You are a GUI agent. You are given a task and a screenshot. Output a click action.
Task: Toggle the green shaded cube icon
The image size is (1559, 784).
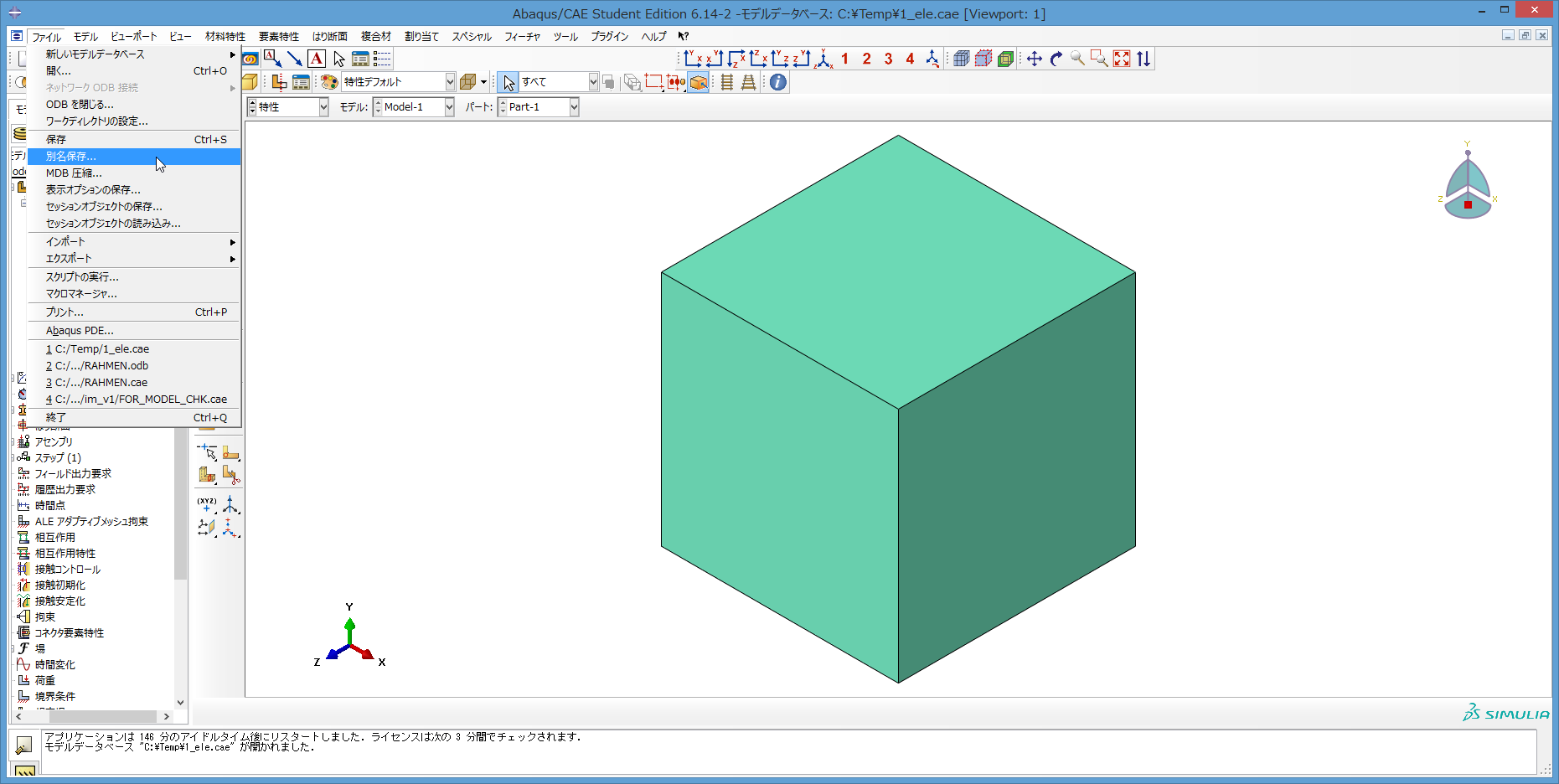(1005, 59)
